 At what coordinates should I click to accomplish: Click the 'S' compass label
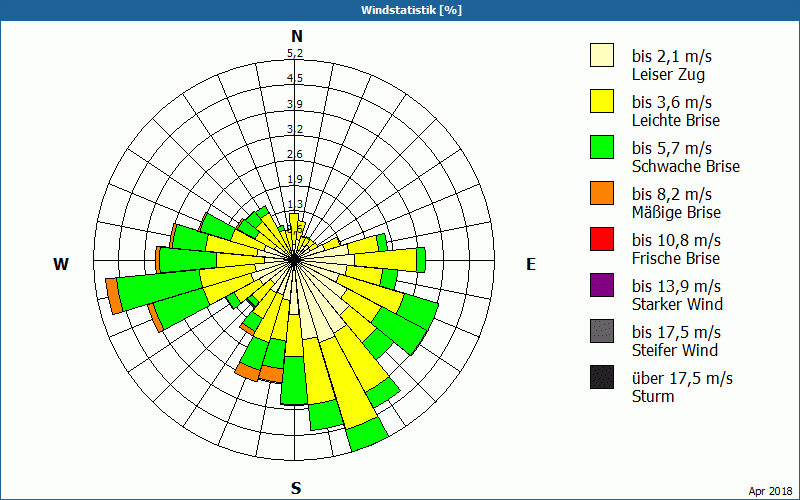click(296, 488)
